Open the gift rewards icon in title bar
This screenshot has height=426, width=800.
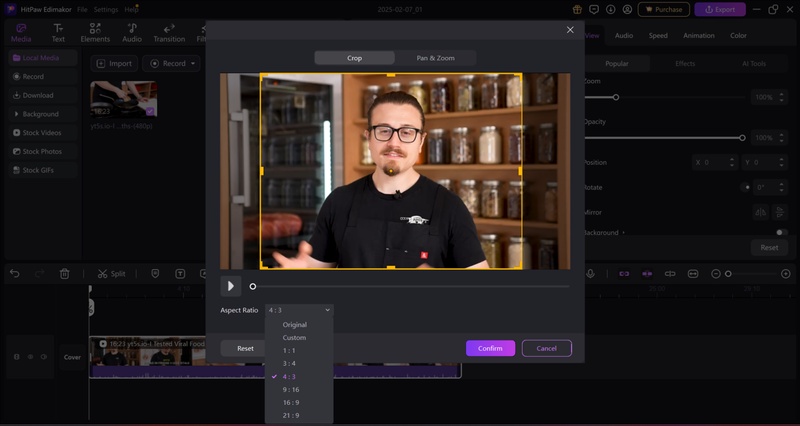[577, 9]
